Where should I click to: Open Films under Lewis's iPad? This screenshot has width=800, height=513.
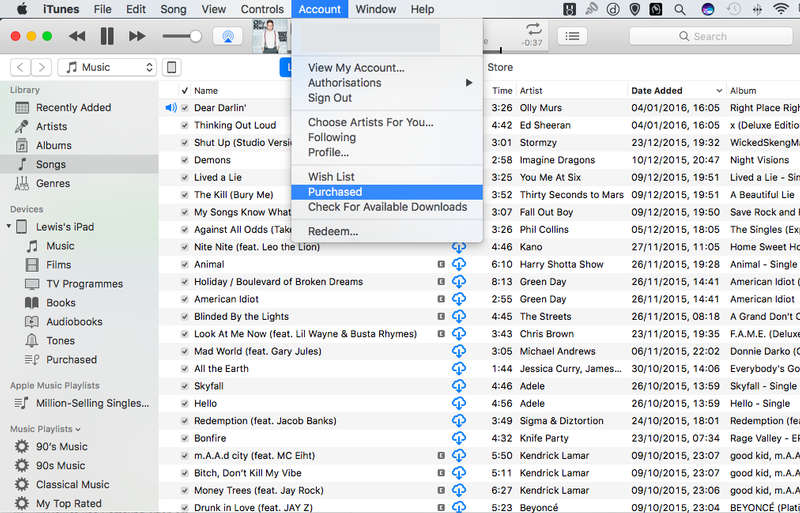click(59, 265)
